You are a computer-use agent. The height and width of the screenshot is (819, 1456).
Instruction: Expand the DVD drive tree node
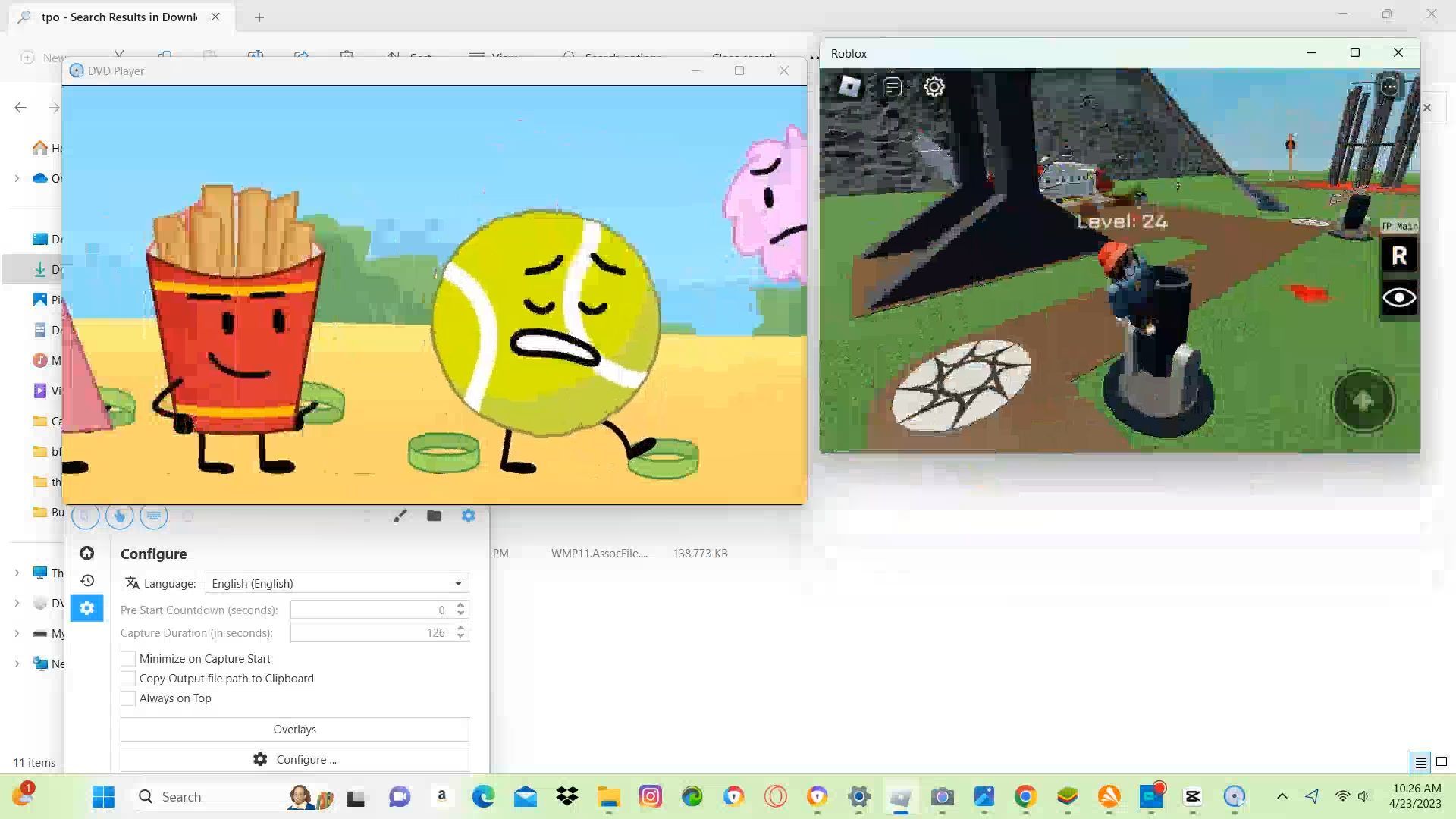[17, 603]
